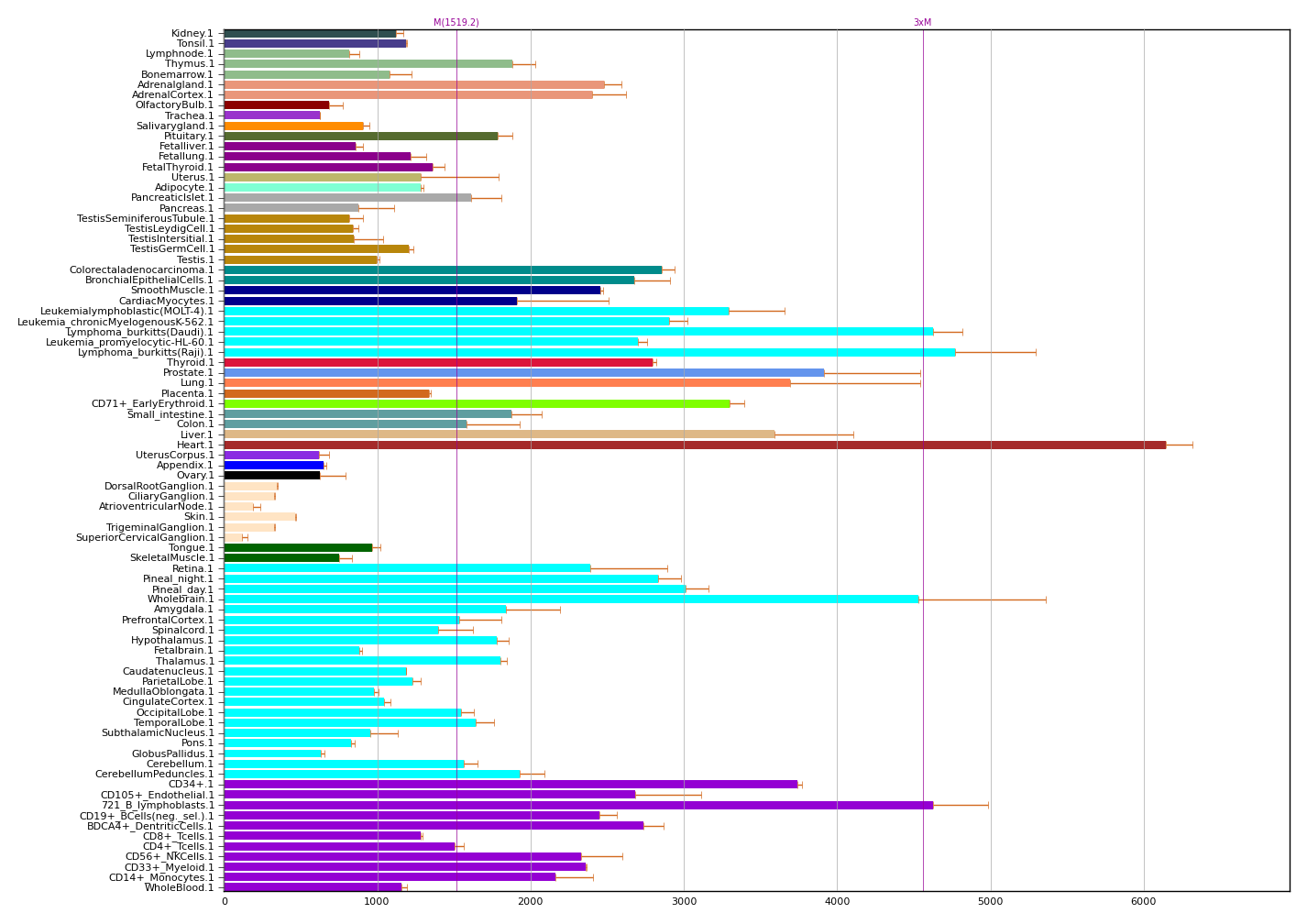Select the purple CD34+.1 bar

[x=511, y=785]
